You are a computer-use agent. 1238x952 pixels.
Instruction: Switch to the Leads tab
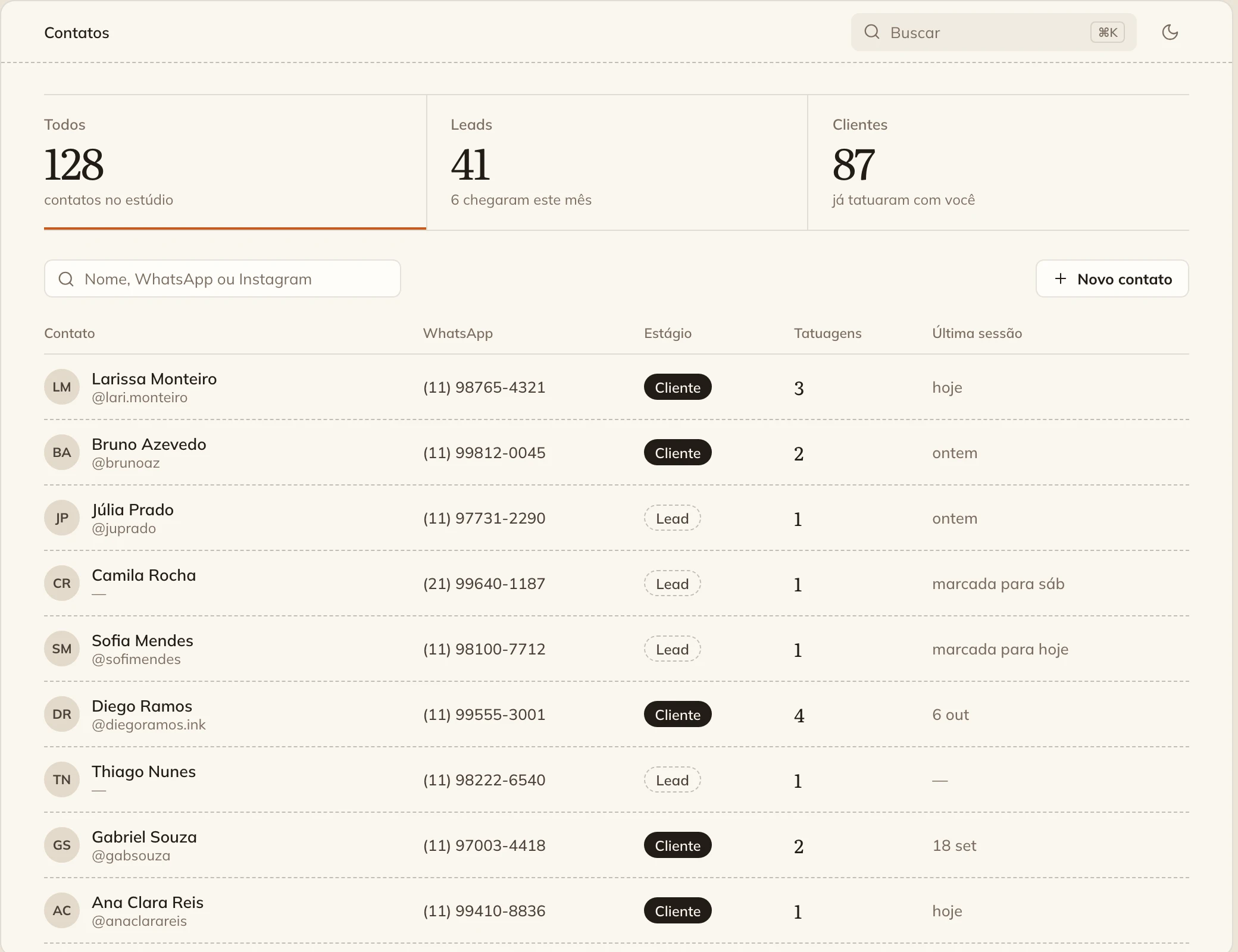pyautogui.click(x=617, y=162)
